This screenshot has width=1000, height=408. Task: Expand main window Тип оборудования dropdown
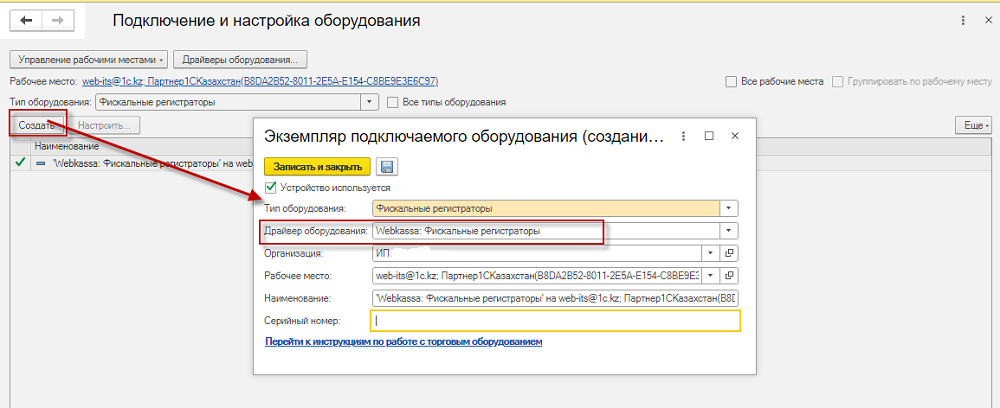point(369,102)
